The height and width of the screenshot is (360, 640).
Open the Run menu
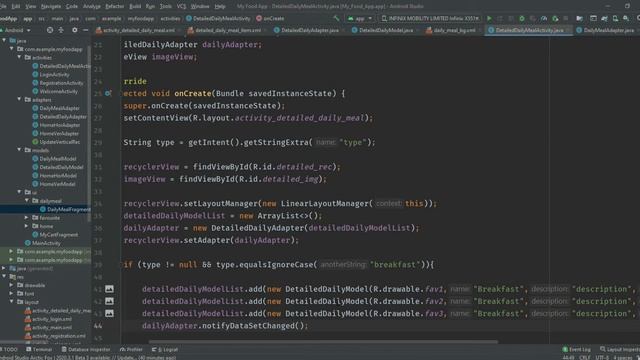pos(150,7)
